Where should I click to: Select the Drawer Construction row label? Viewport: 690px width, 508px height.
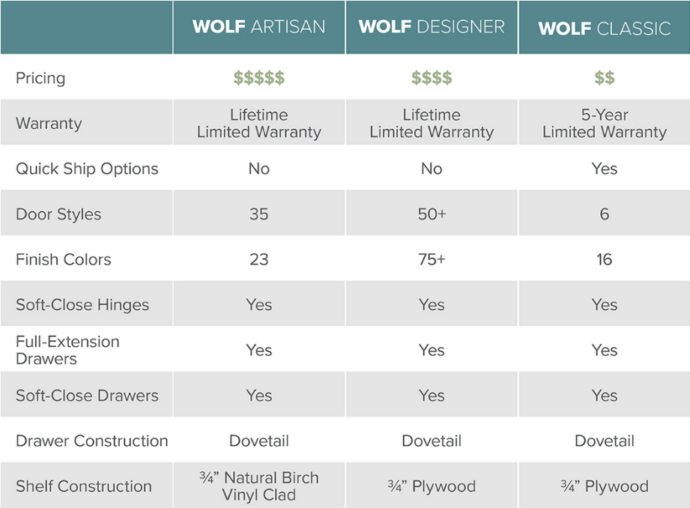[92, 441]
